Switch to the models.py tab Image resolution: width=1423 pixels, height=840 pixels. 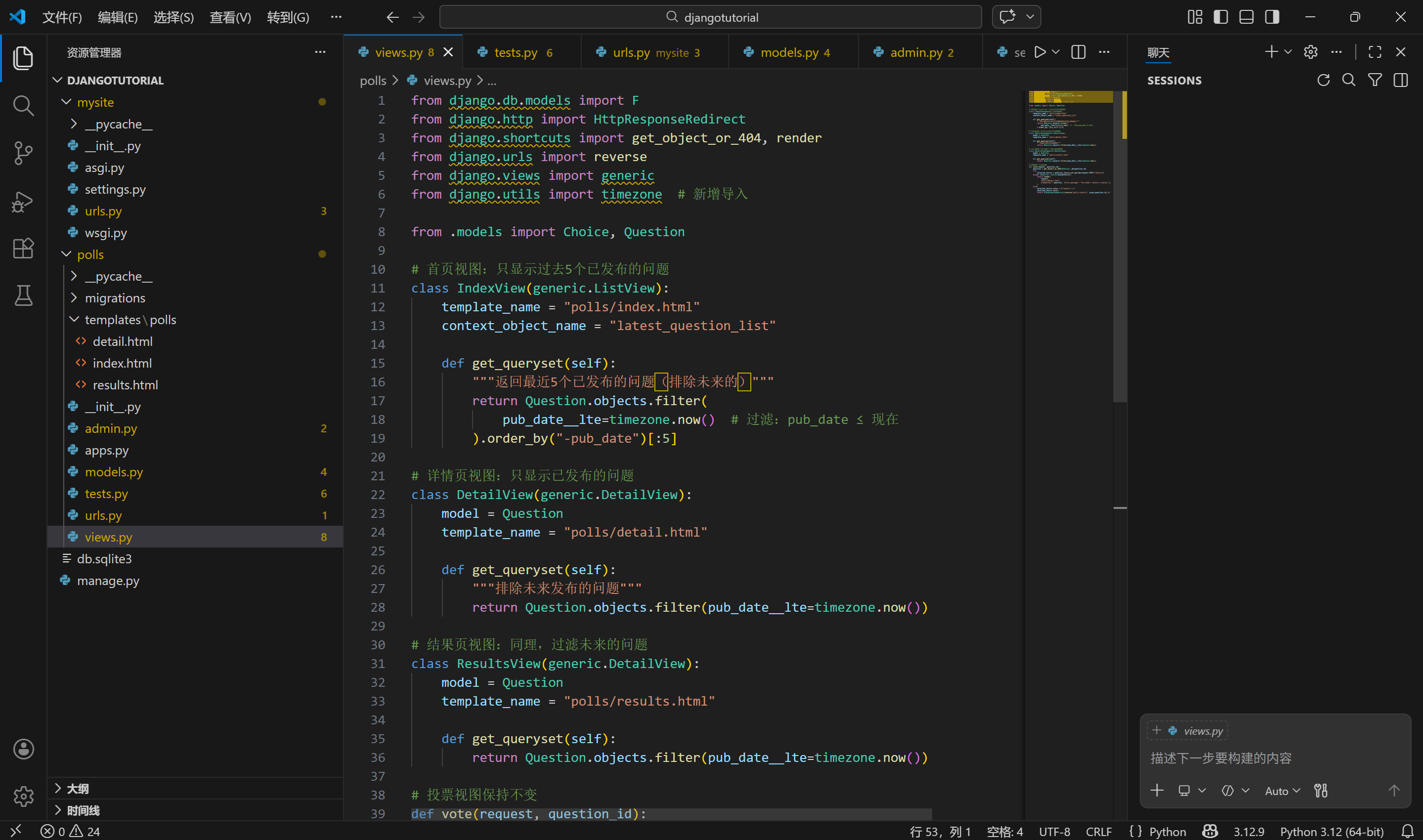(789, 52)
